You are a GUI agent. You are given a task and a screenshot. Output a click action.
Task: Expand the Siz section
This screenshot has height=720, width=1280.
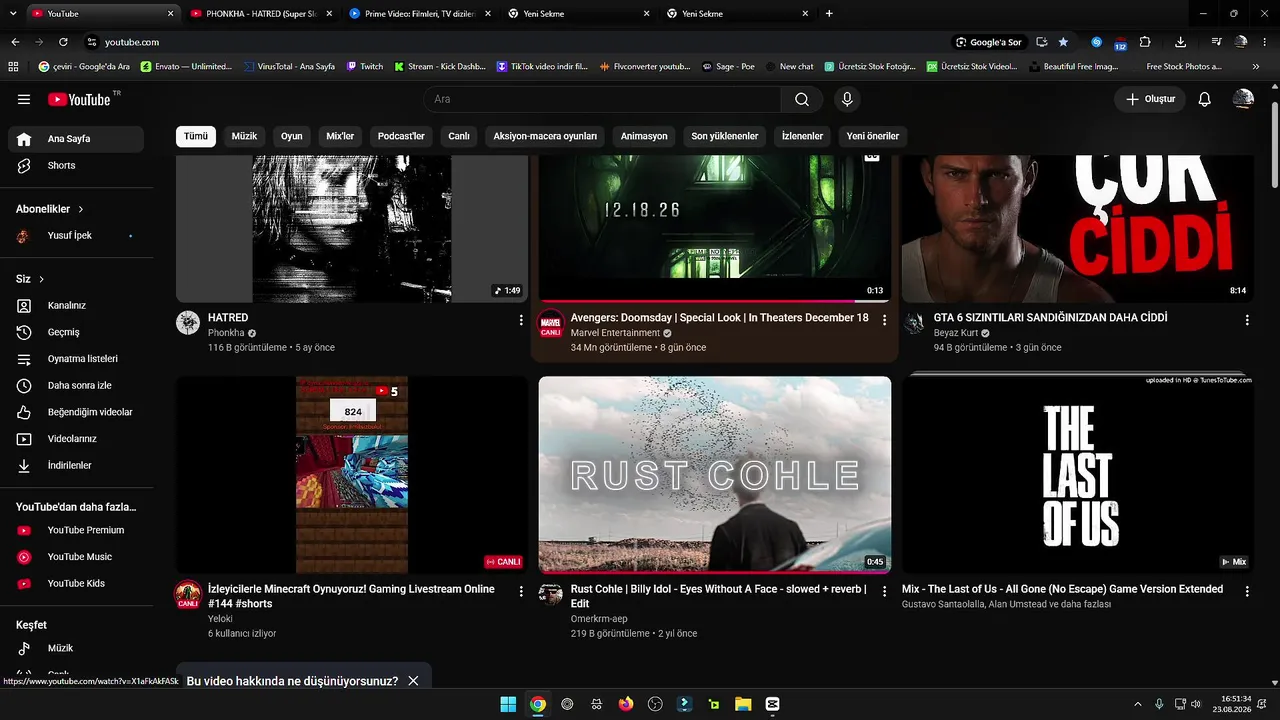[x=30, y=279]
